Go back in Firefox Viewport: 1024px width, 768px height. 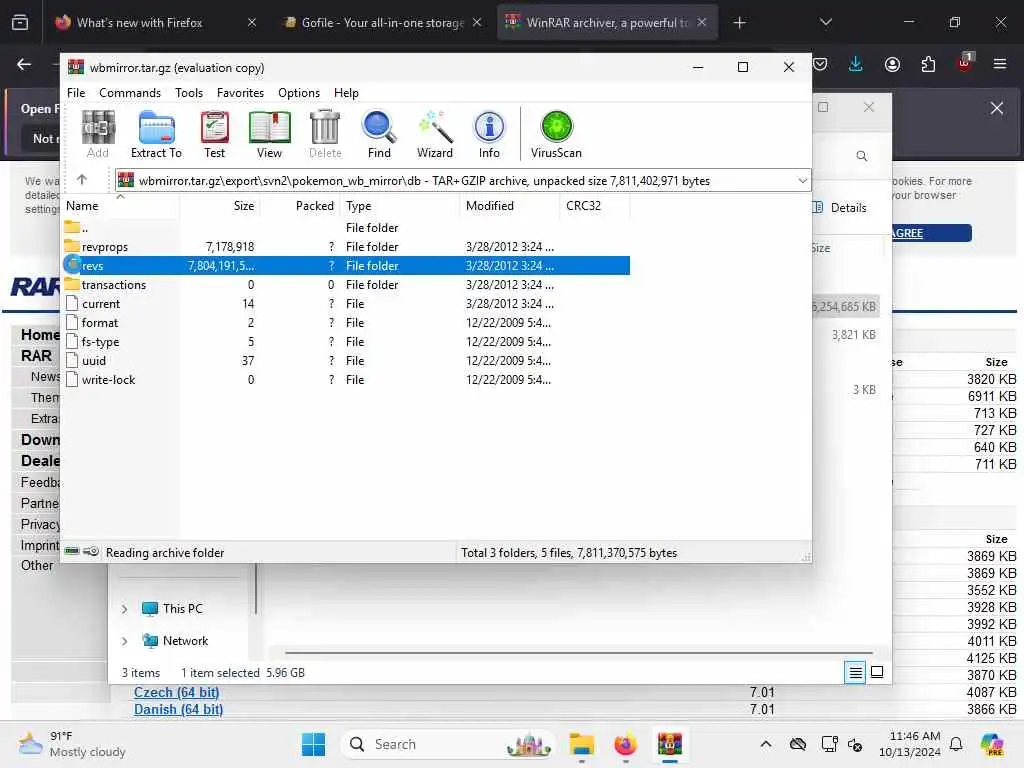coord(24,64)
